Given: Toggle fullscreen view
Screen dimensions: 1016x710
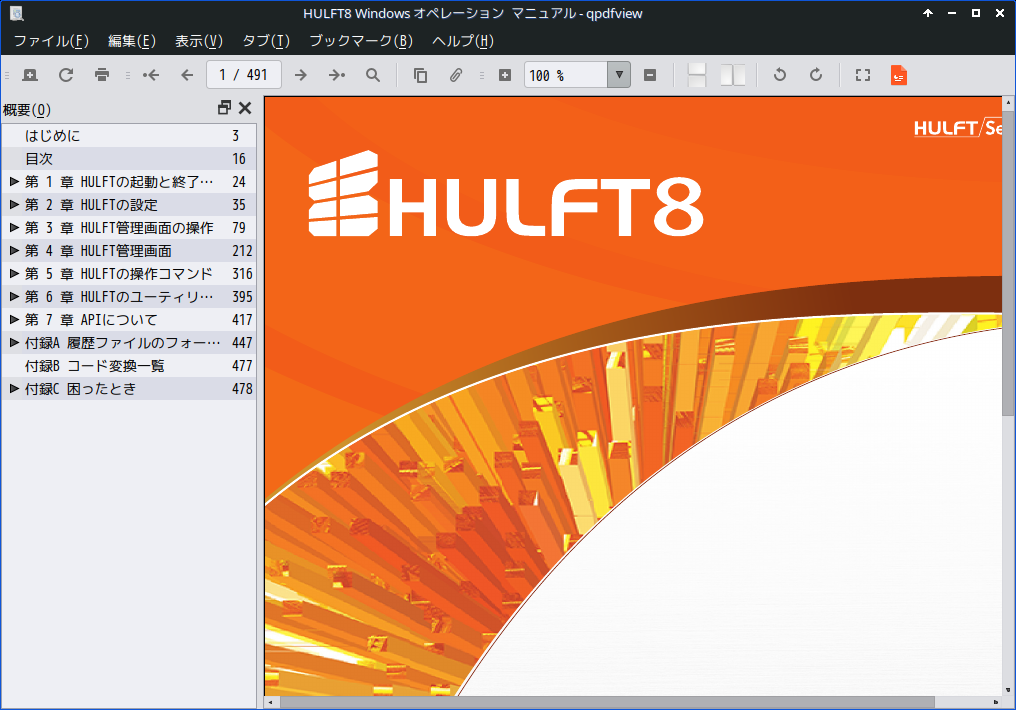Looking at the screenshot, I should coord(863,75).
